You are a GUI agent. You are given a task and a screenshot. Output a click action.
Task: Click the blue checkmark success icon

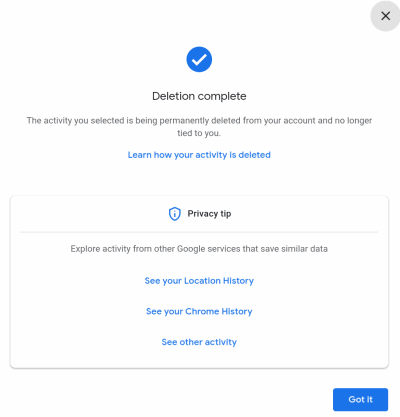click(199, 59)
